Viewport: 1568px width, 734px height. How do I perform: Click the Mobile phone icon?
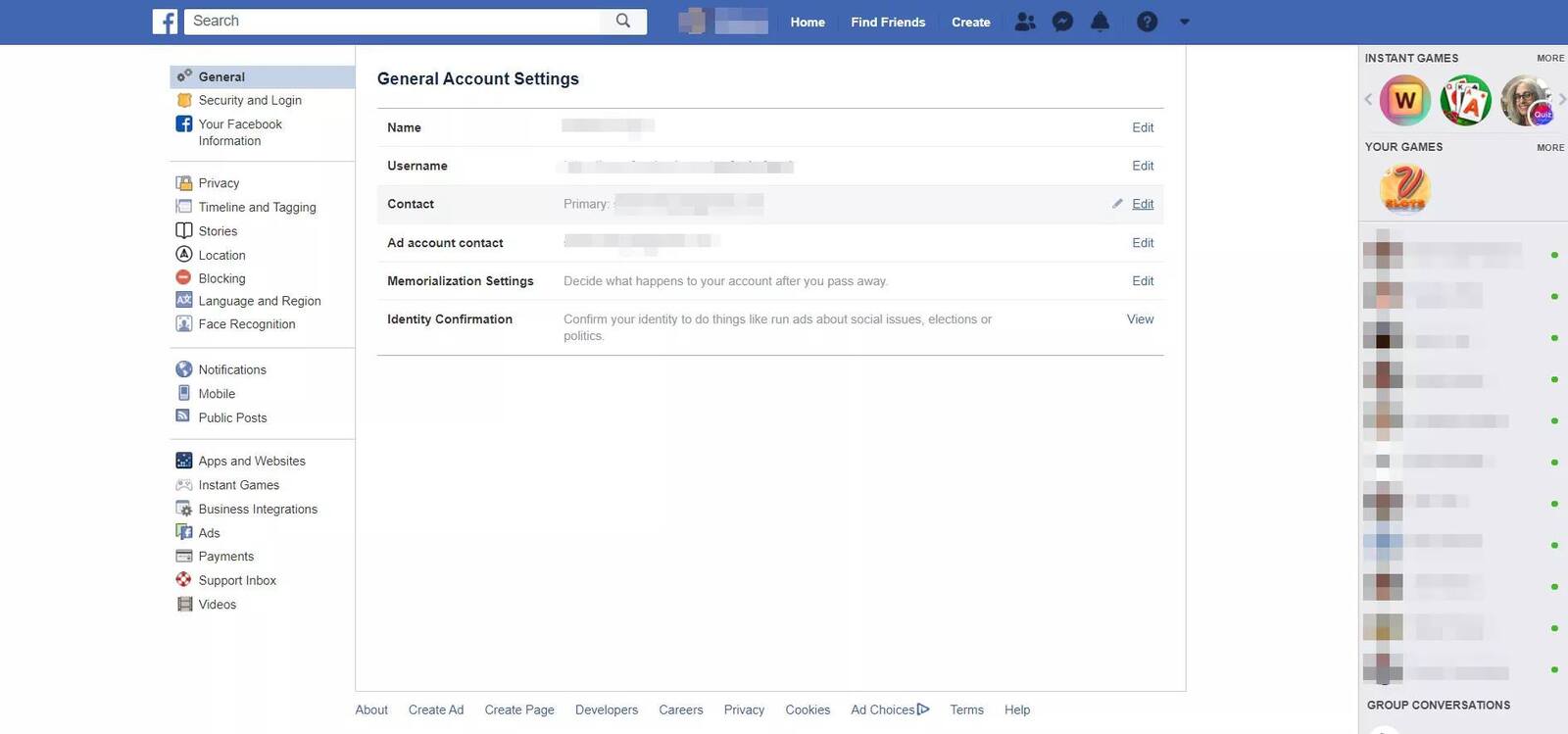[x=183, y=393]
